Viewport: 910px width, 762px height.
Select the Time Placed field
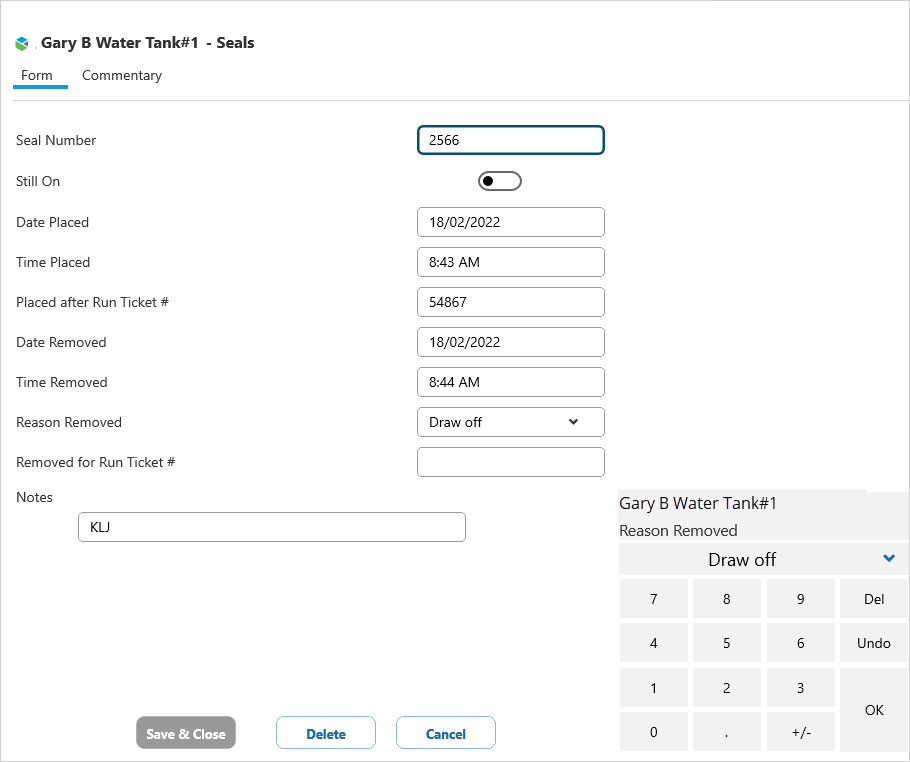pos(510,262)
